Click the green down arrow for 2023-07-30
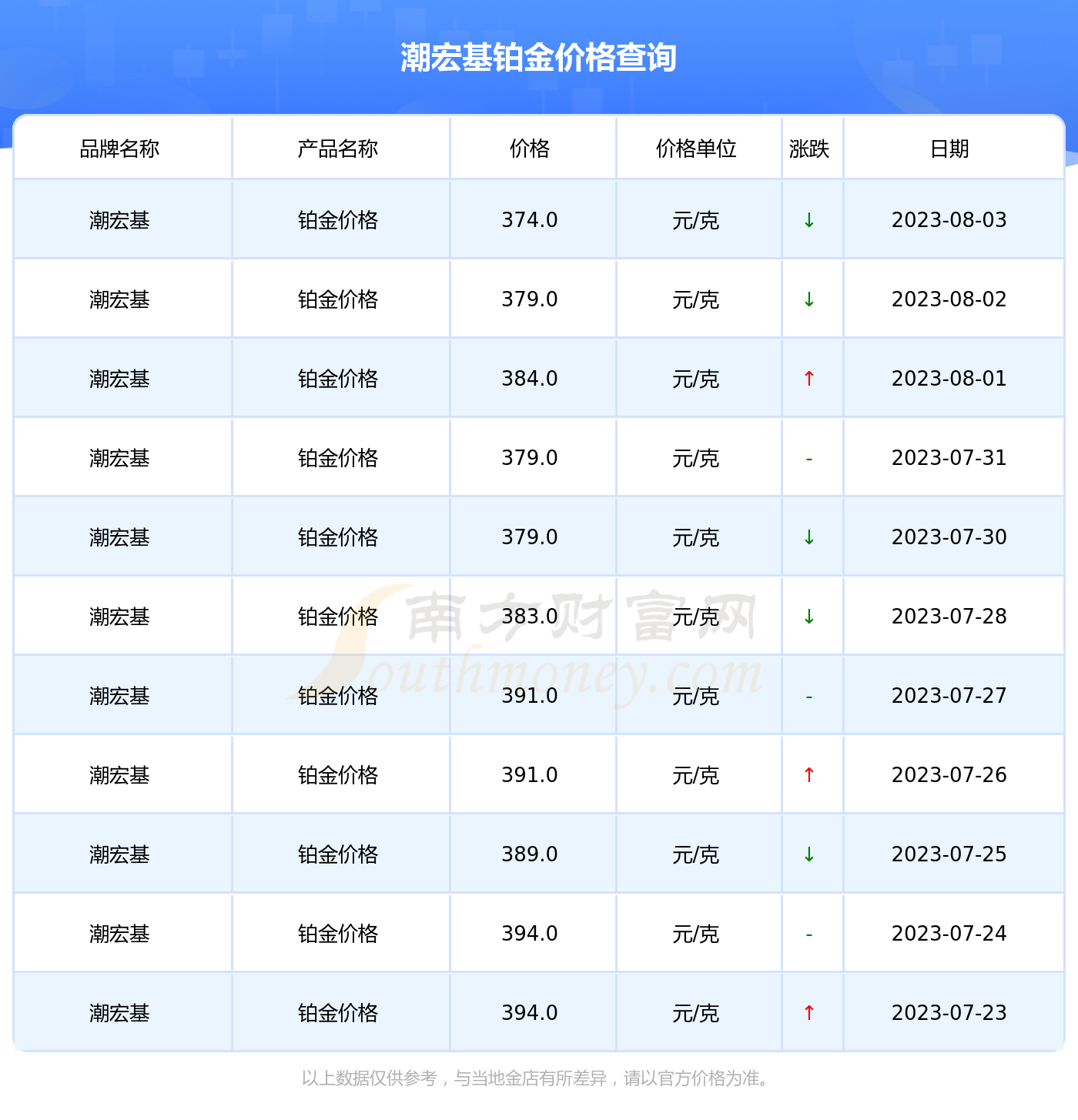The width and height of the screenshot is (1078, 1120). coord(809,537)
